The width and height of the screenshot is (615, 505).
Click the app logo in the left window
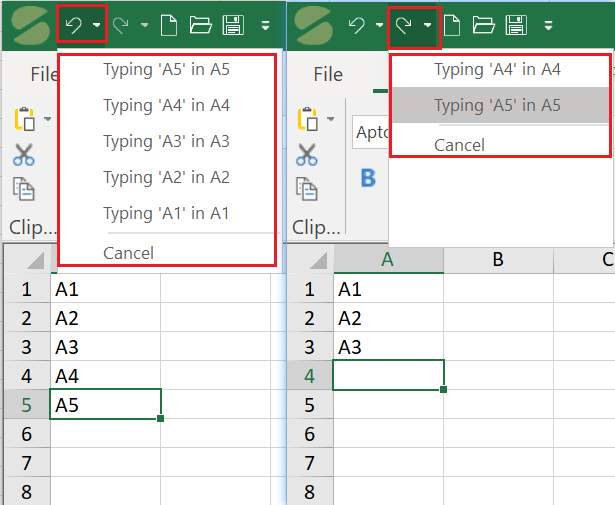tap(30, 25)
